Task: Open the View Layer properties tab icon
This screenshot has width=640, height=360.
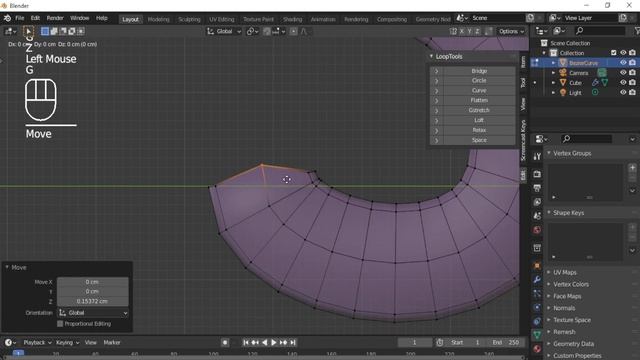Action: (x=537, y=202)
